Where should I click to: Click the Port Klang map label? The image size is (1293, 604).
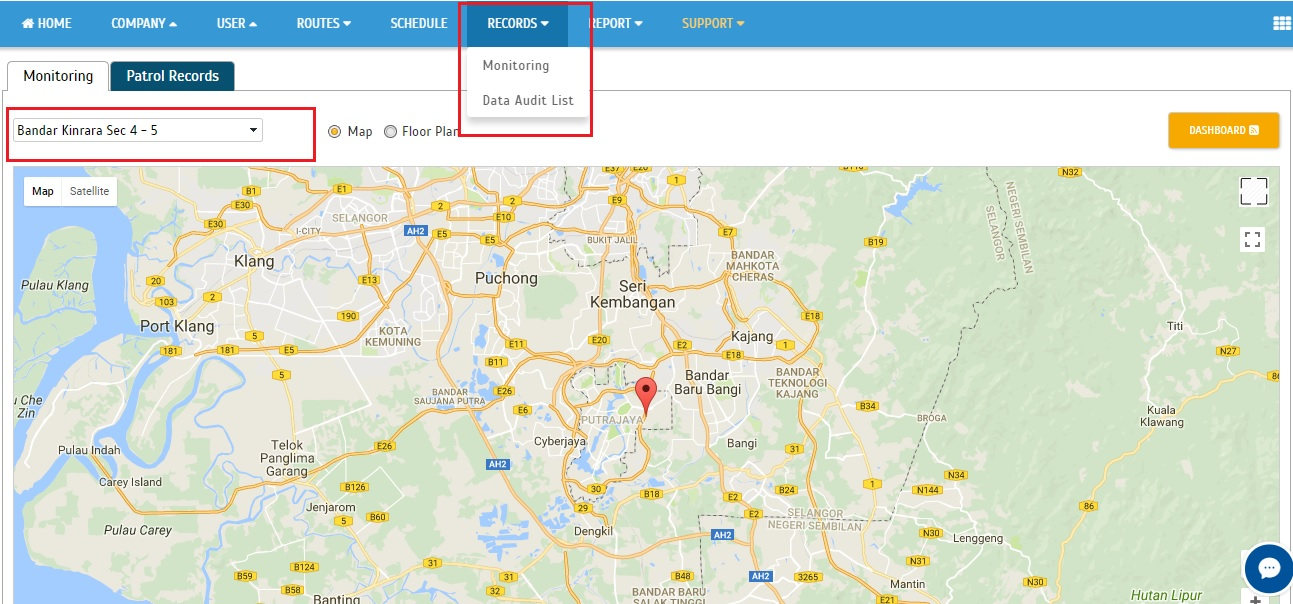pos(177,326)
